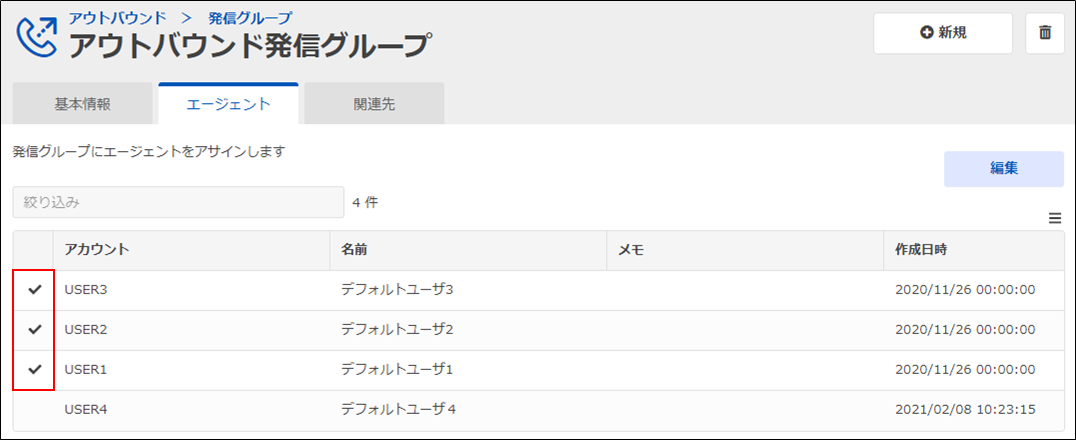Select the checkbox cell for USER4

[33, 410]
